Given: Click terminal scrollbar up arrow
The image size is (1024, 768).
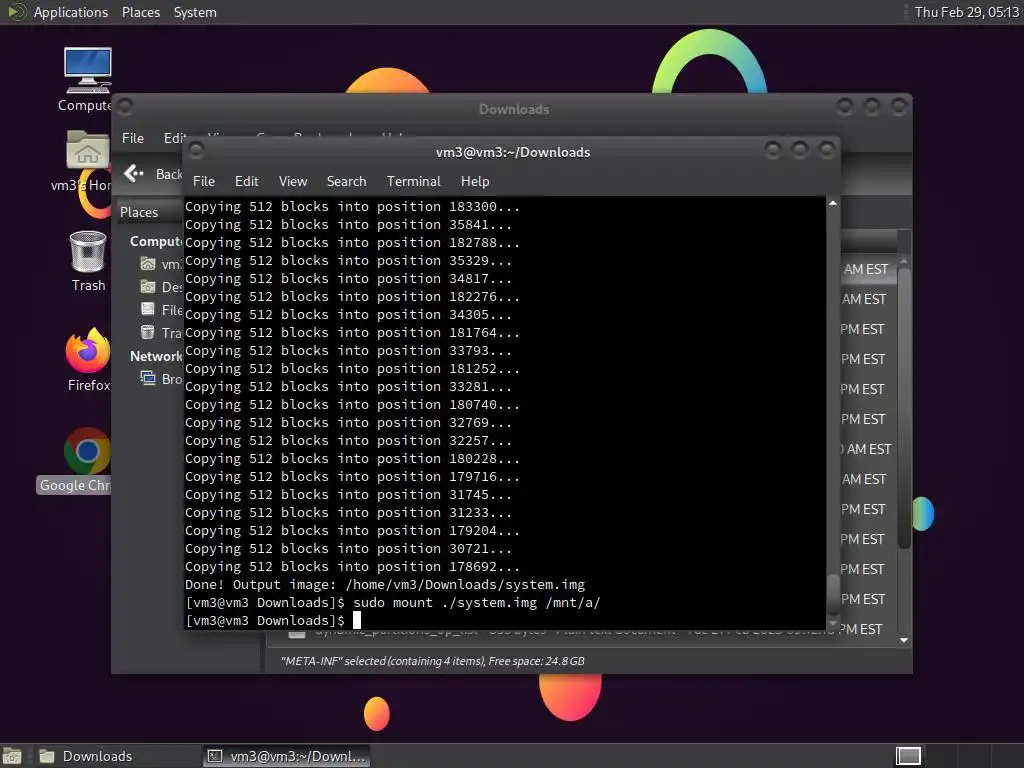Looking at the screenshot, I should point(833,203).
